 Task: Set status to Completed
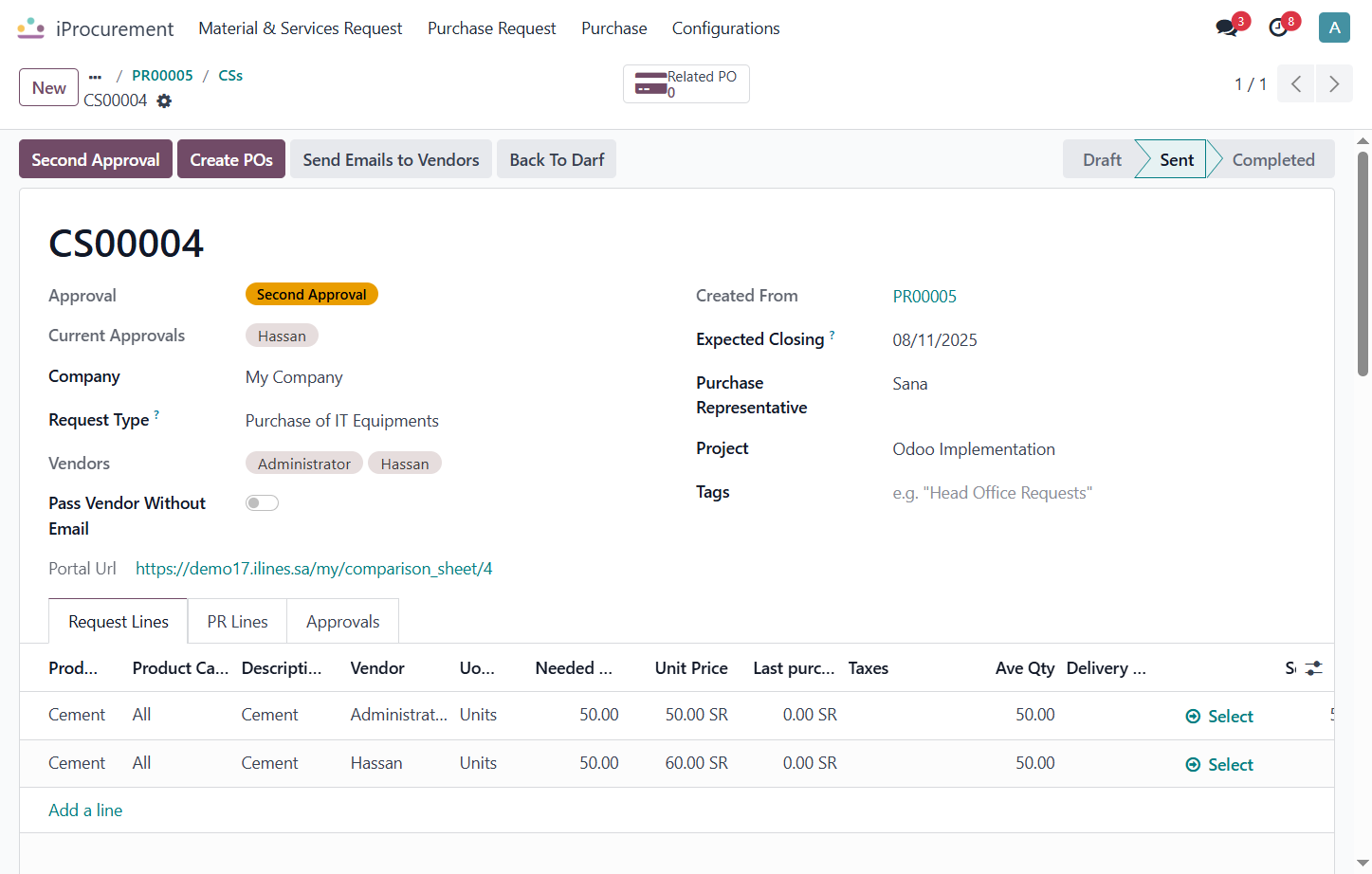click(1273, 159)
